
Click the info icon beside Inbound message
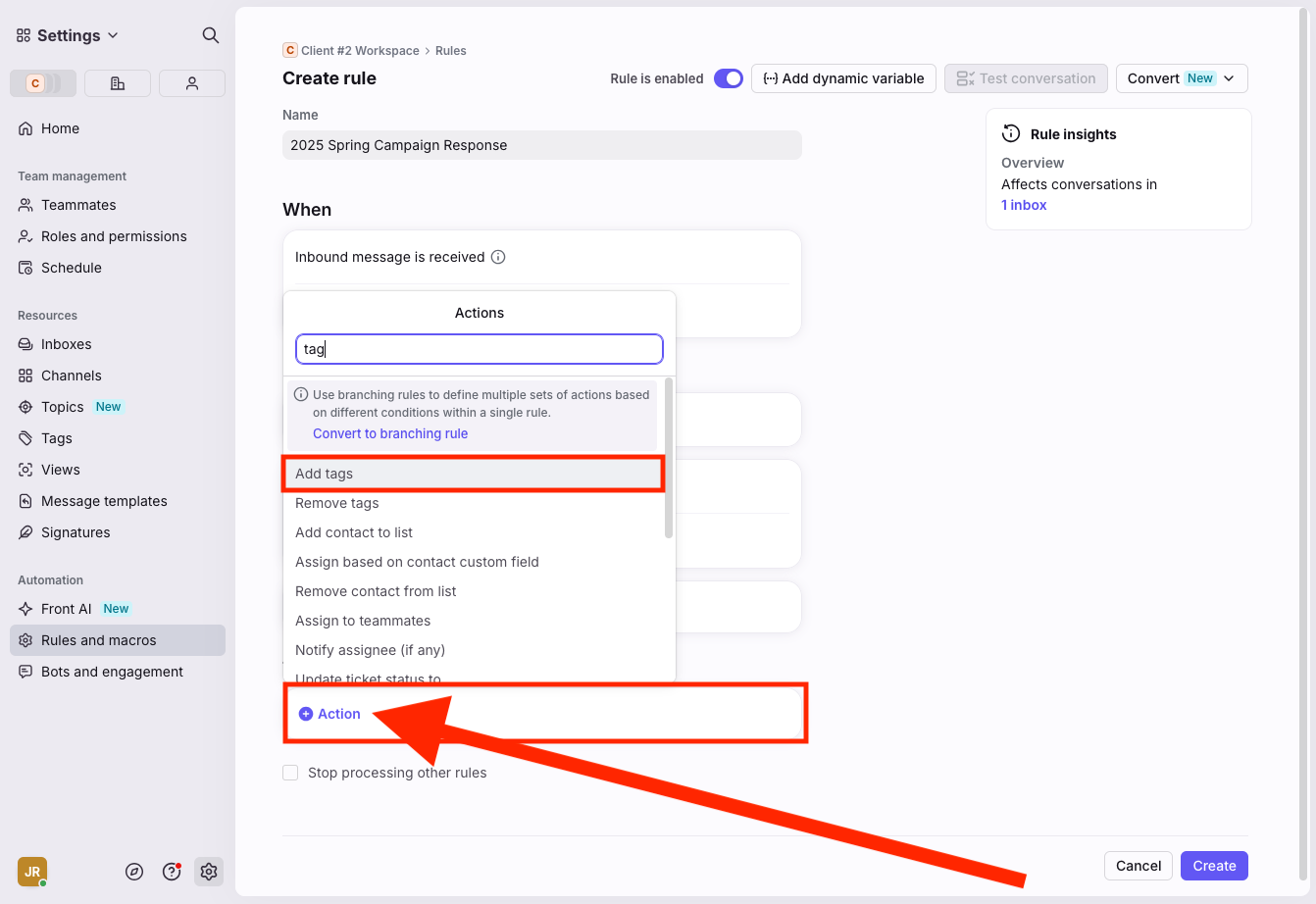498,257
